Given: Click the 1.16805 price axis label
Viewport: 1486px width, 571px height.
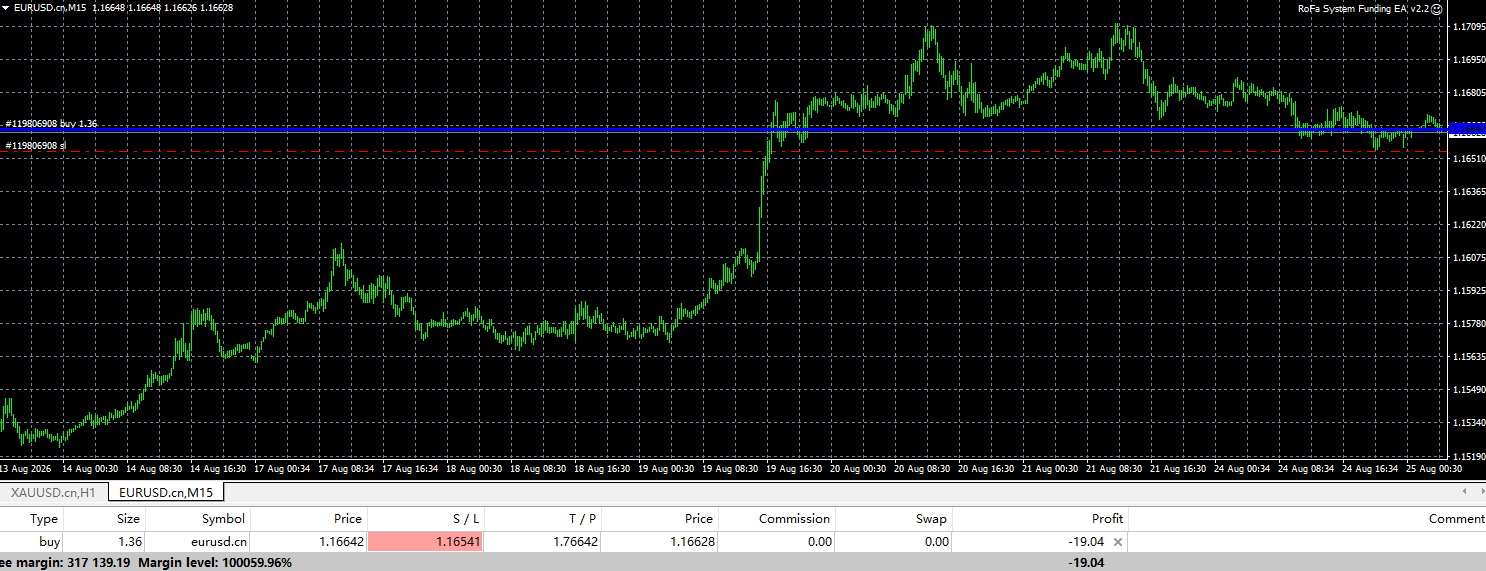Looking at the screenshot, I should (x=1467, y=93).
